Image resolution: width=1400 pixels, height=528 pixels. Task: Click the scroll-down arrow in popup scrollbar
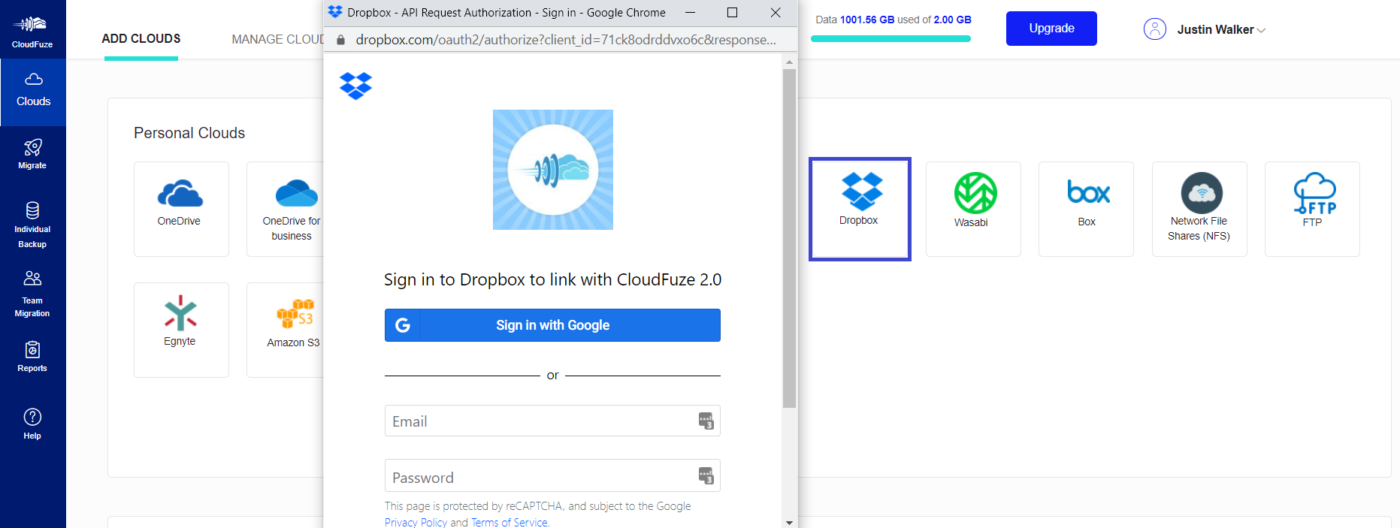(789, 521)
